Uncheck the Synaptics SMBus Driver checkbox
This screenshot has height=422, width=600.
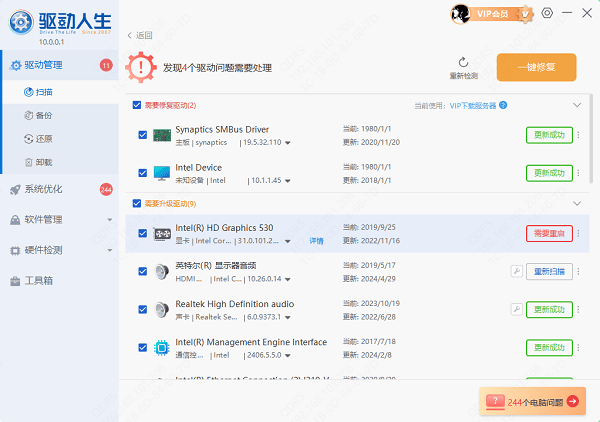[x=143, y=135]
